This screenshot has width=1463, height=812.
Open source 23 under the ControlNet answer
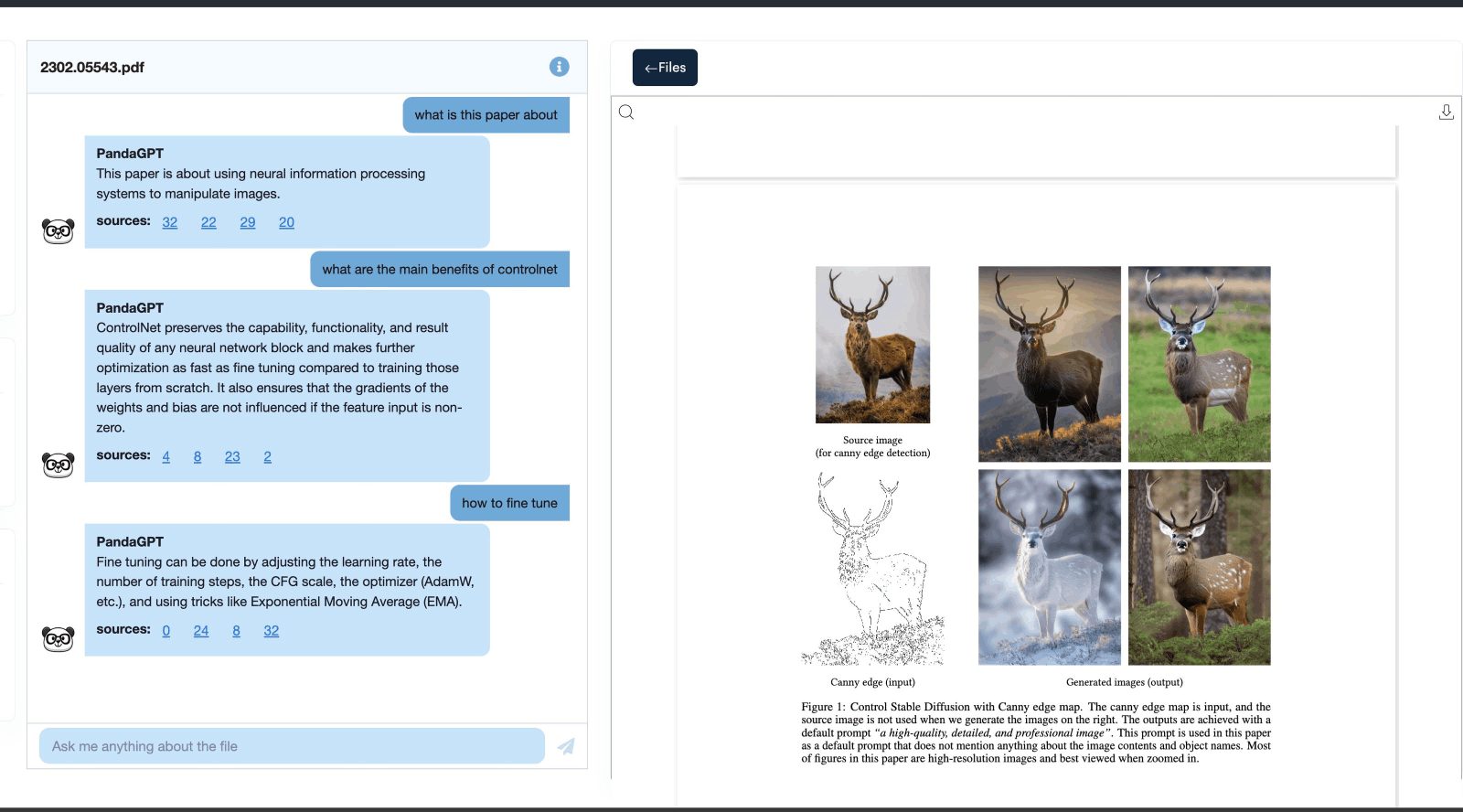click(232, 456)
